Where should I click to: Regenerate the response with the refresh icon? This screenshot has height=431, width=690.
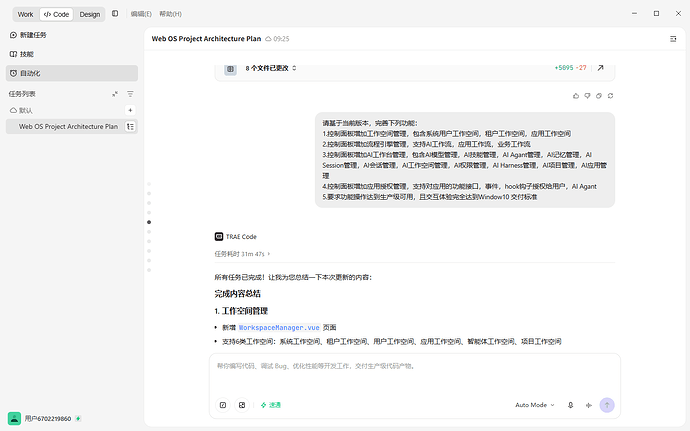tap(610, 96)
